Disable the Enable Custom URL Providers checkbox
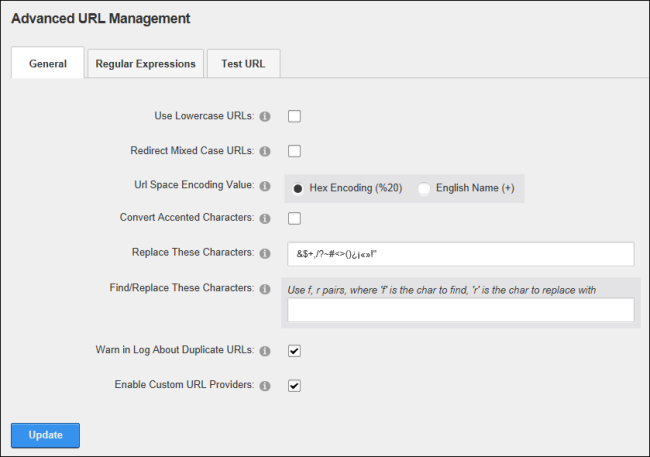The width and height of the screenshot is (650, 457). pos(294,386)
